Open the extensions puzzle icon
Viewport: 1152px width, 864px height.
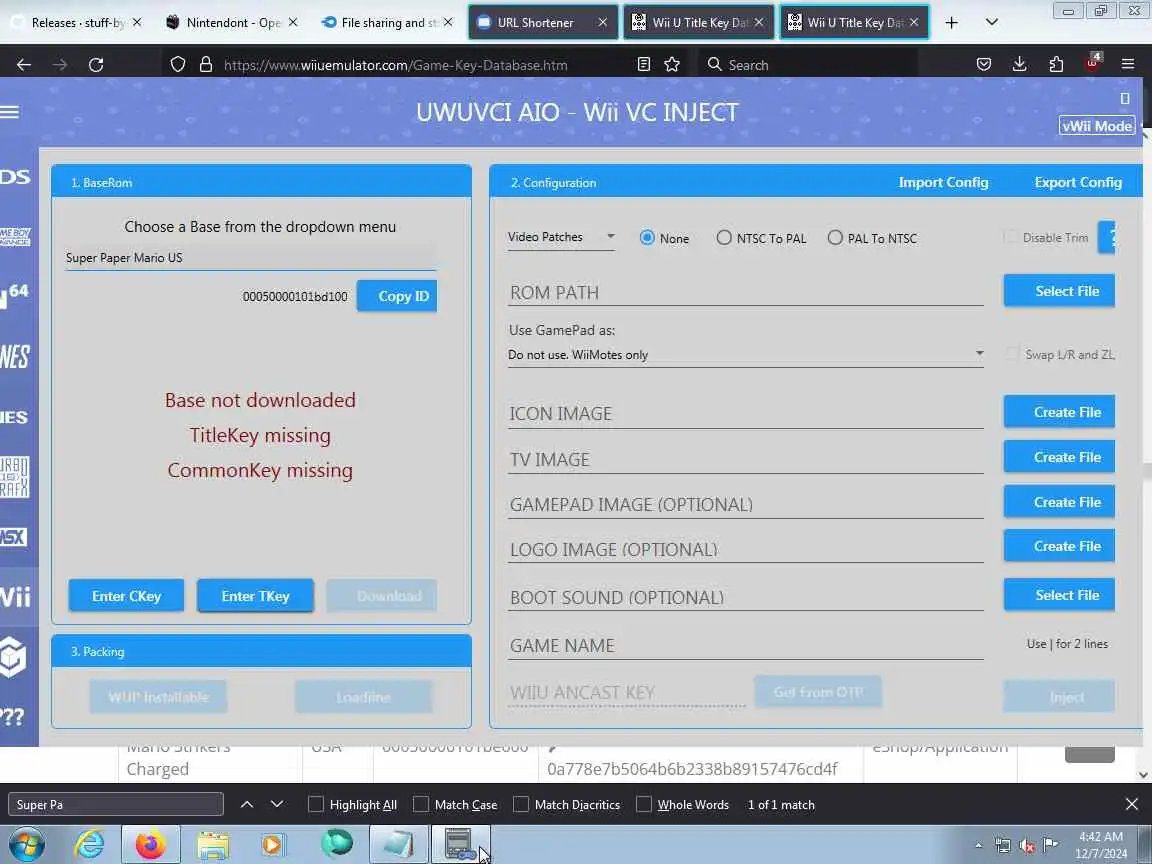(x=1056, y=65)
